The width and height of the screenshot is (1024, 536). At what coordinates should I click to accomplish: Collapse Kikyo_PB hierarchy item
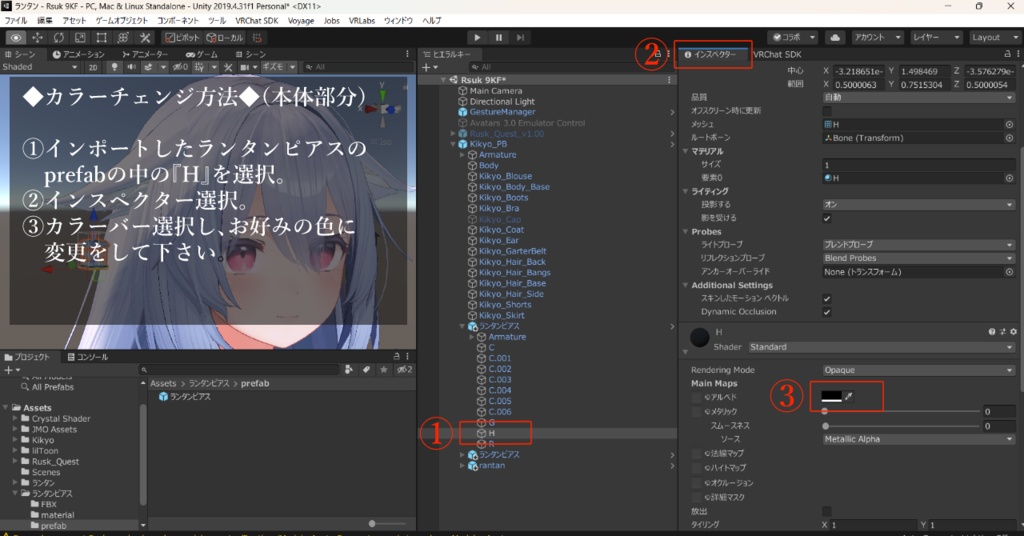[x=453, y=144]
